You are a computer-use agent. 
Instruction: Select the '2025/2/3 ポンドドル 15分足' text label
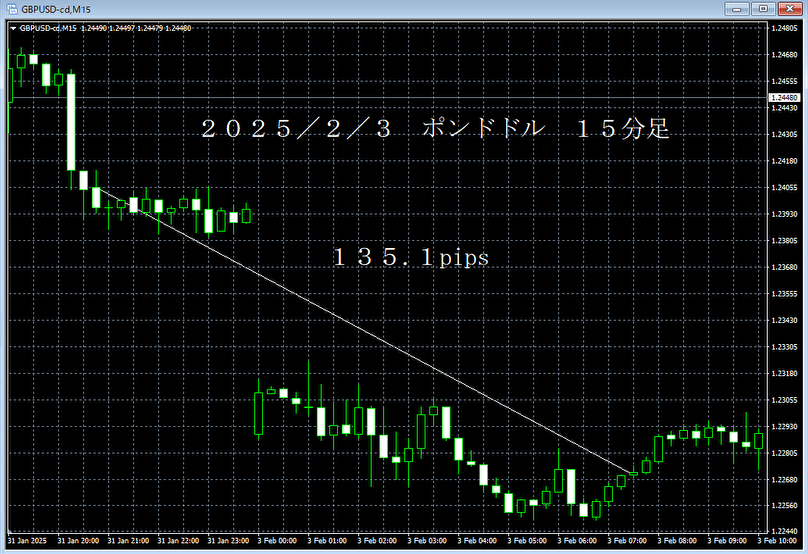click(x=435, y=128)
